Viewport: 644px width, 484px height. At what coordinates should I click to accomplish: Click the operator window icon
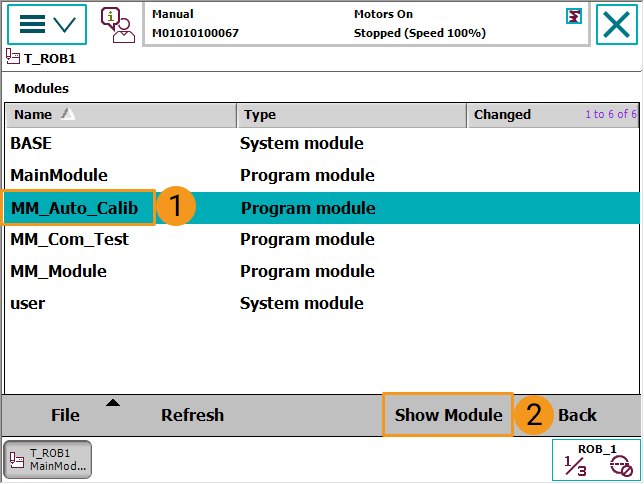[x=117, y=24]
